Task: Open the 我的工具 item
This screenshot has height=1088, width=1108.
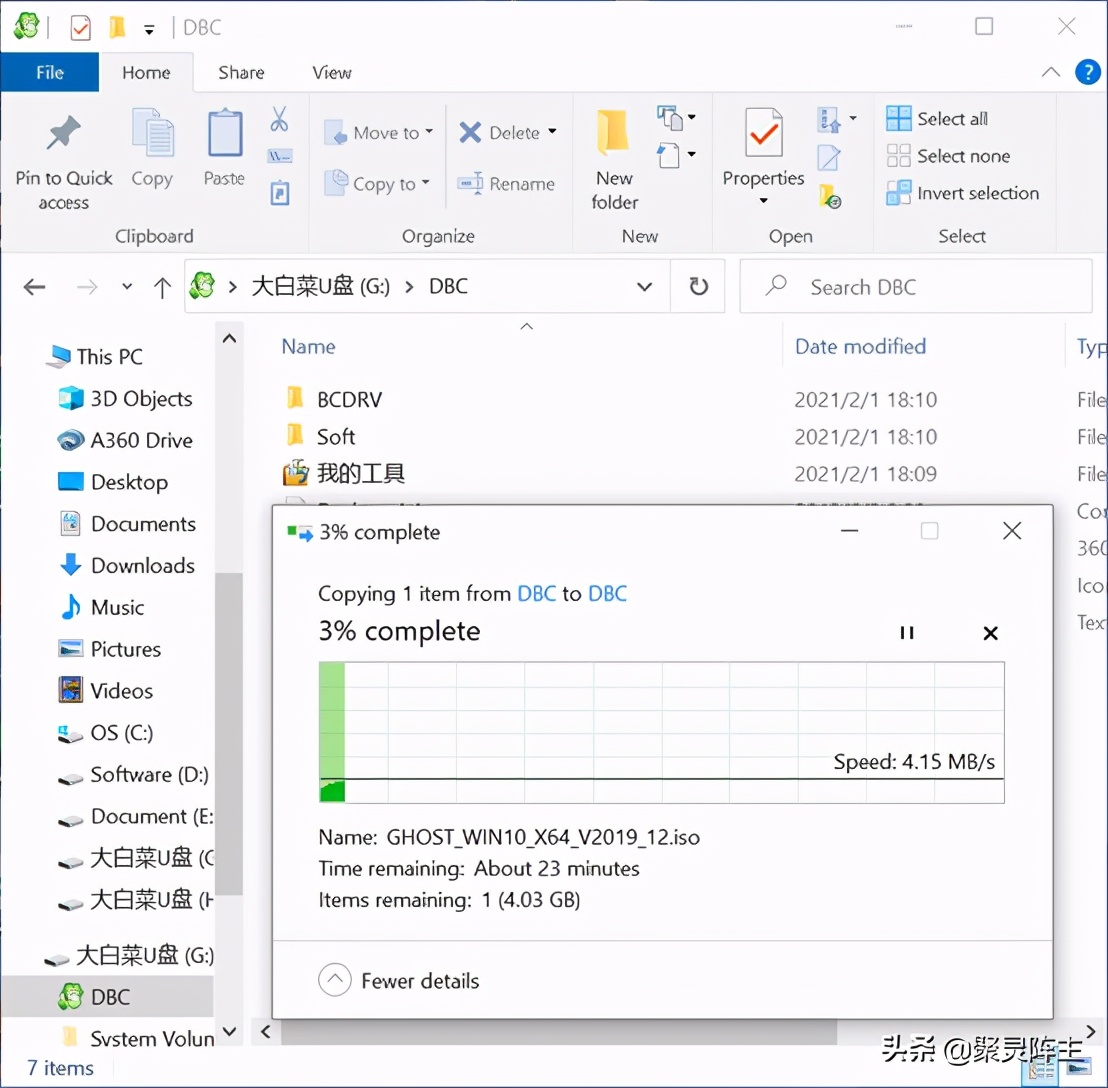Action: (360, 473)
